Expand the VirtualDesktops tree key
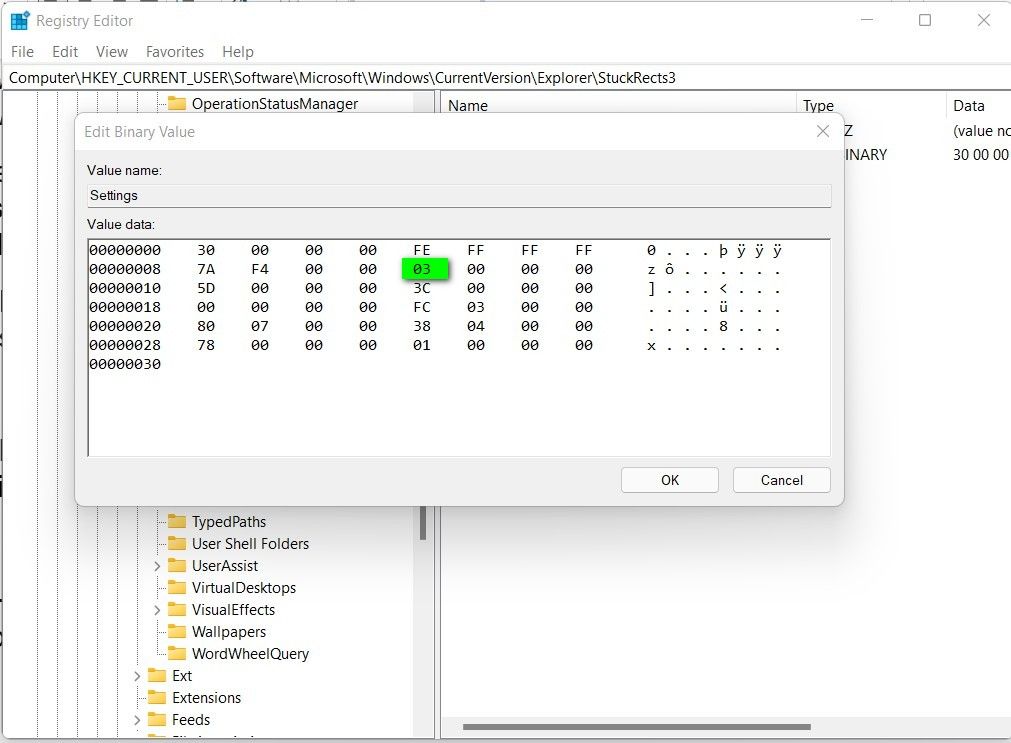The height and width of the screenshot is (743, 1011). (x=156, y=587)
